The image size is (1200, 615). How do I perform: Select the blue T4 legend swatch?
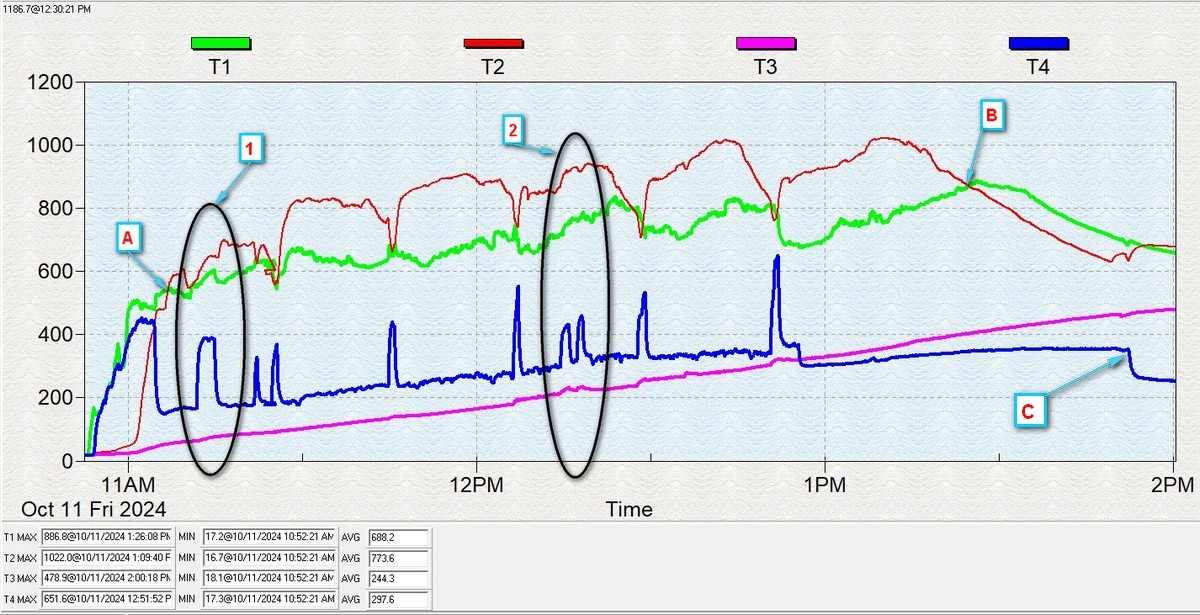1039,43
